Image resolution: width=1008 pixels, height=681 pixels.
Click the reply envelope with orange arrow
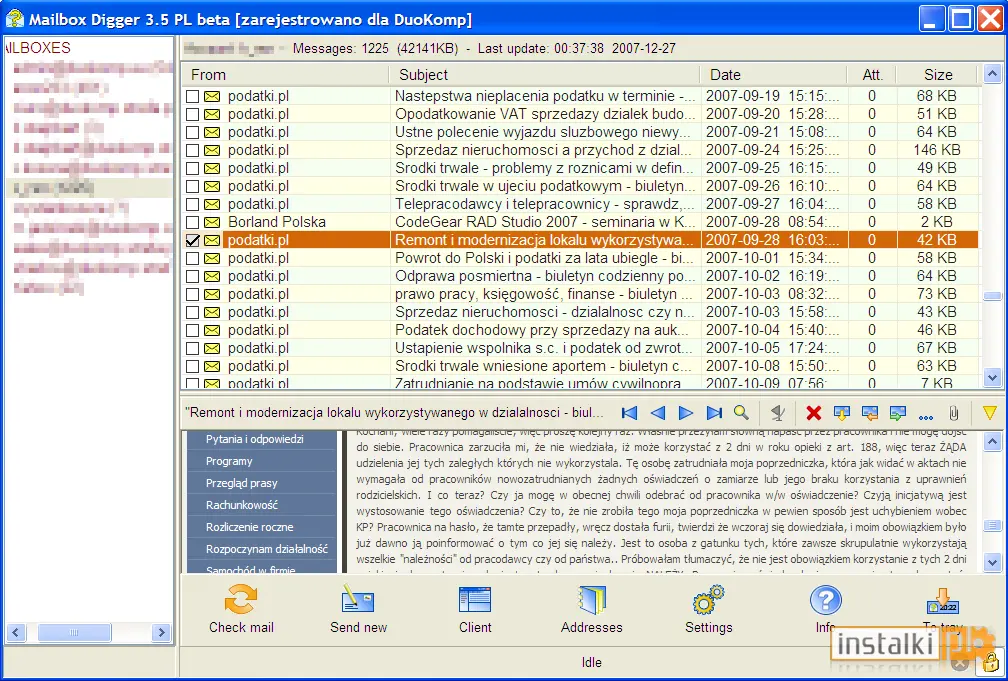click(x=870, y=413)
